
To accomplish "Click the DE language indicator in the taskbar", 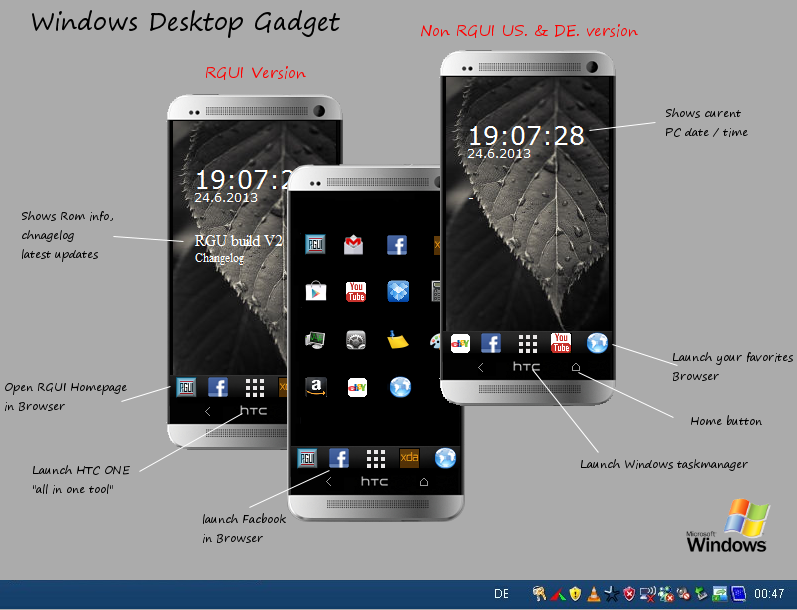I will pyautogui.click(x=501, y=594).
